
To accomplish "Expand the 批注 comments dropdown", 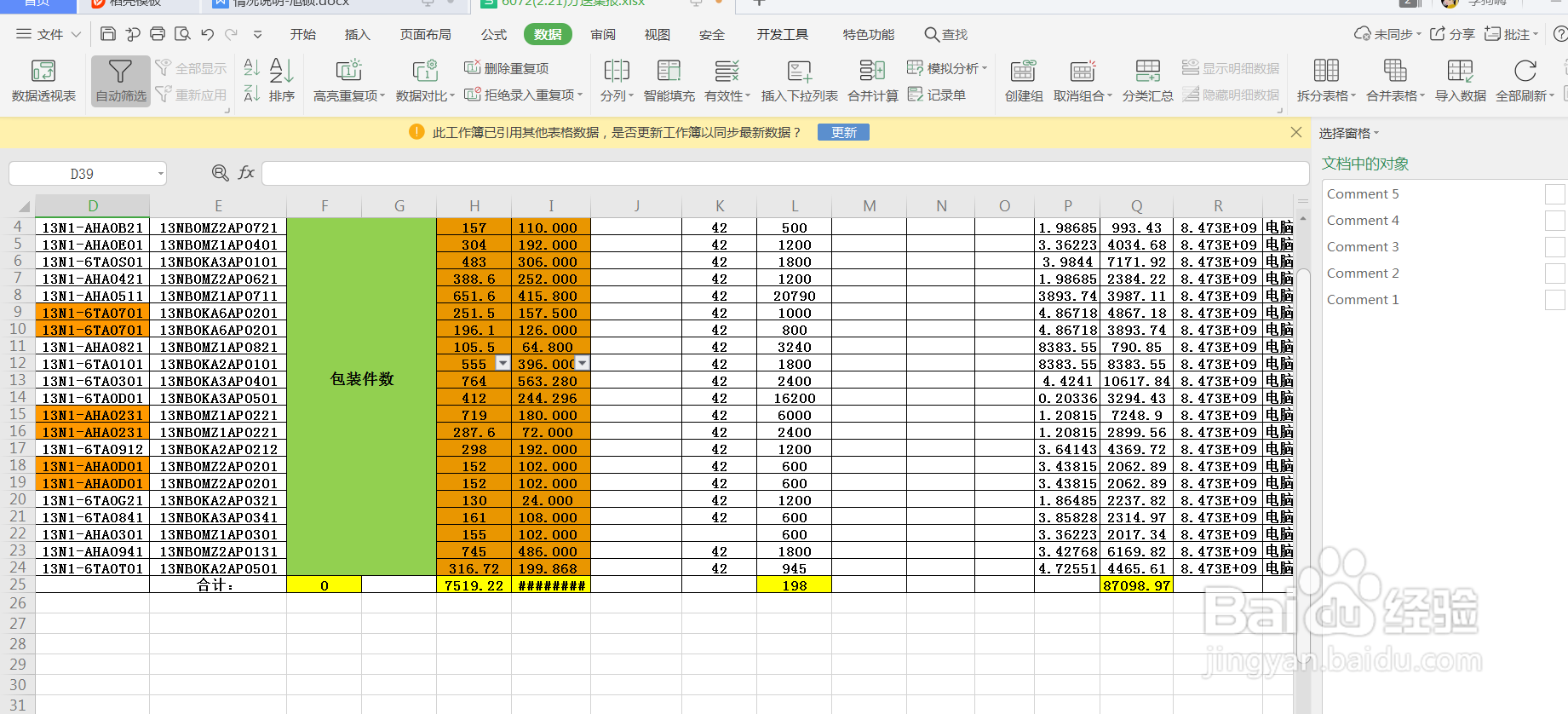I will coord(1536,34).
